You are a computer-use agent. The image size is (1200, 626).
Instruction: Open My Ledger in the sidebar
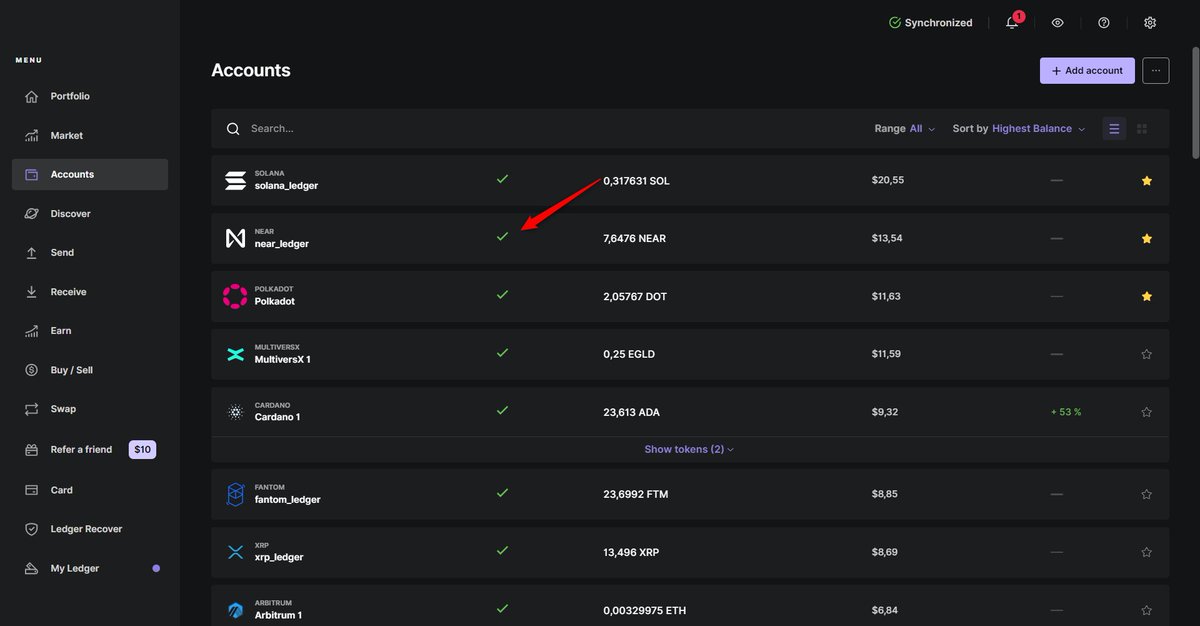(x=90, y=569)
